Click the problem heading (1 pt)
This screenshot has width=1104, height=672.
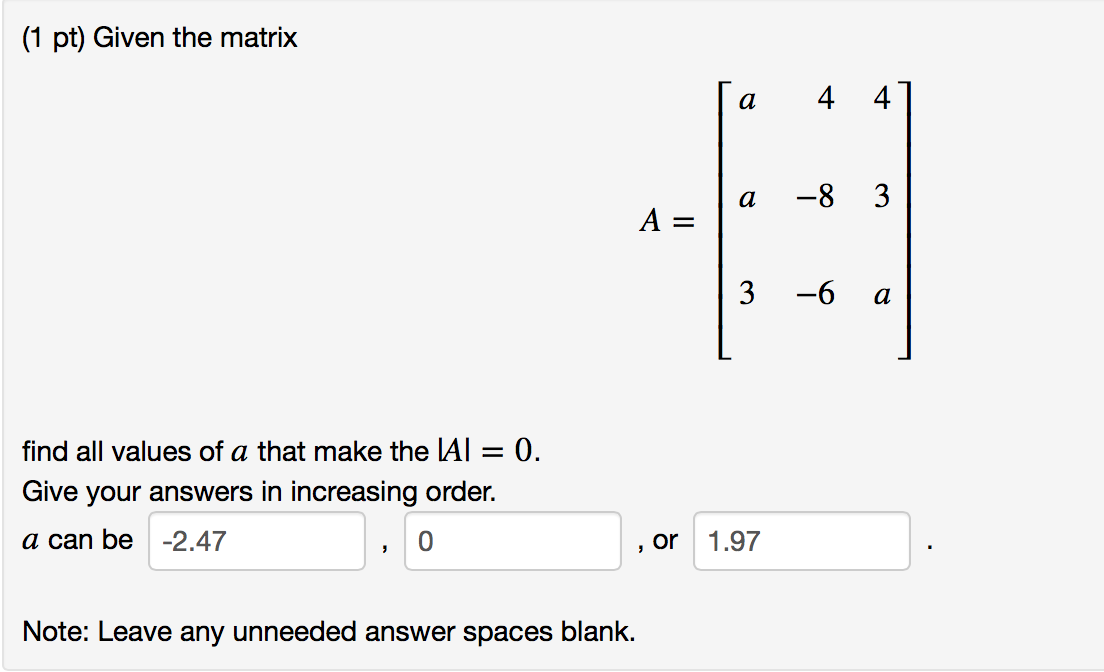click(x=56, y=37)
